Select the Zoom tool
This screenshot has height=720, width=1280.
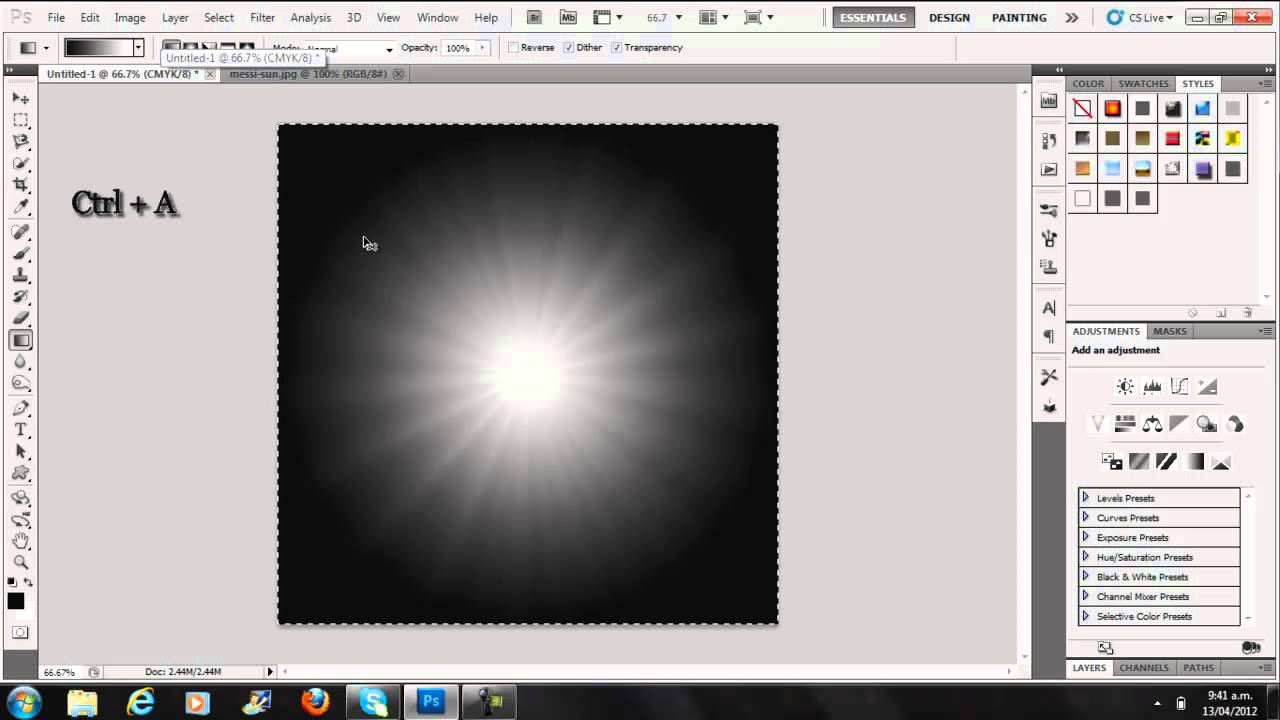[20, 562]
